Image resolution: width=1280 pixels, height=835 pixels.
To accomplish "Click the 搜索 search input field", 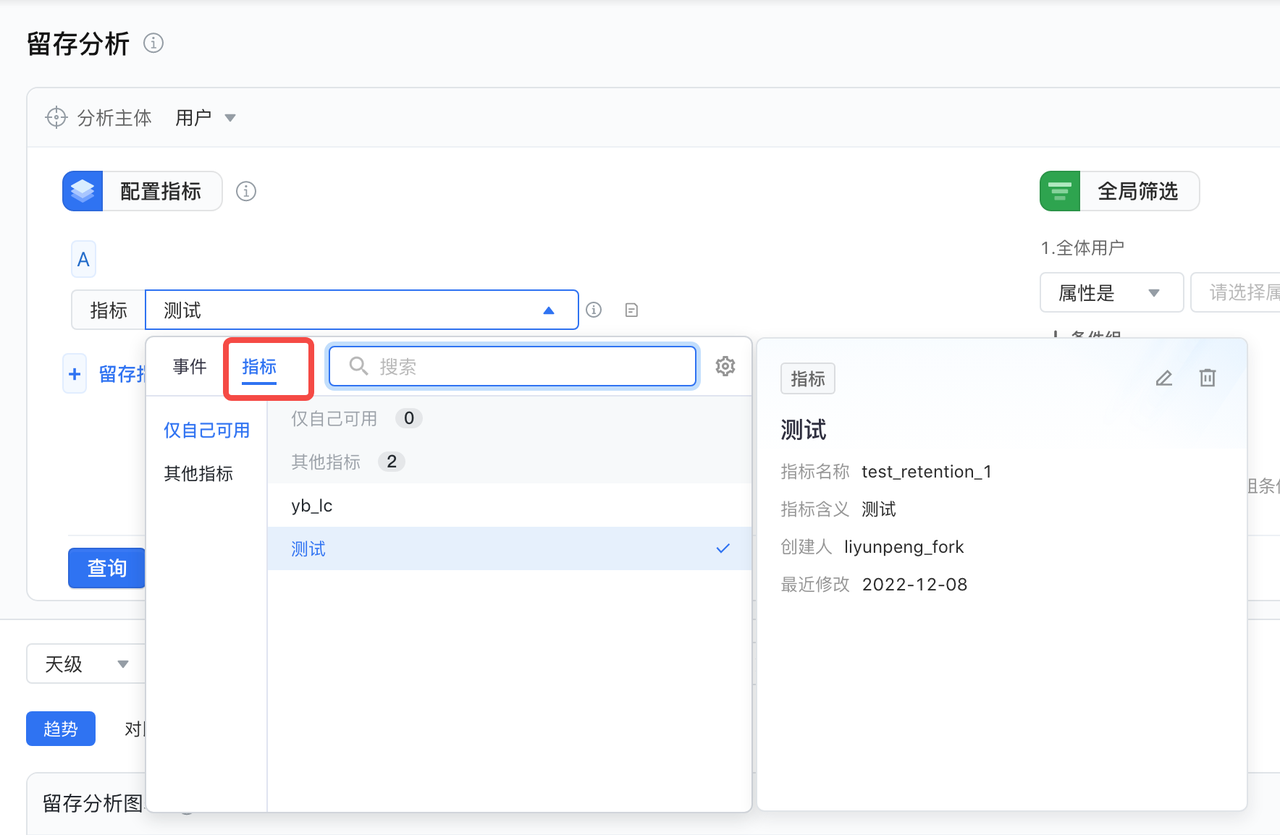I will click(x=530, y=367).
